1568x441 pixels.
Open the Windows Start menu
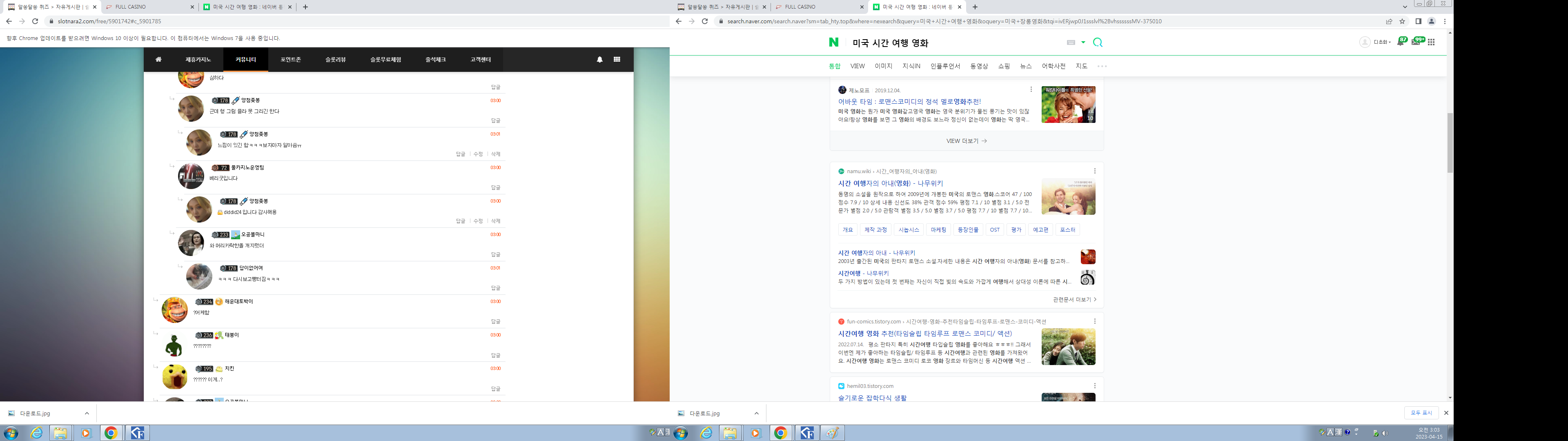coord(11,433)
